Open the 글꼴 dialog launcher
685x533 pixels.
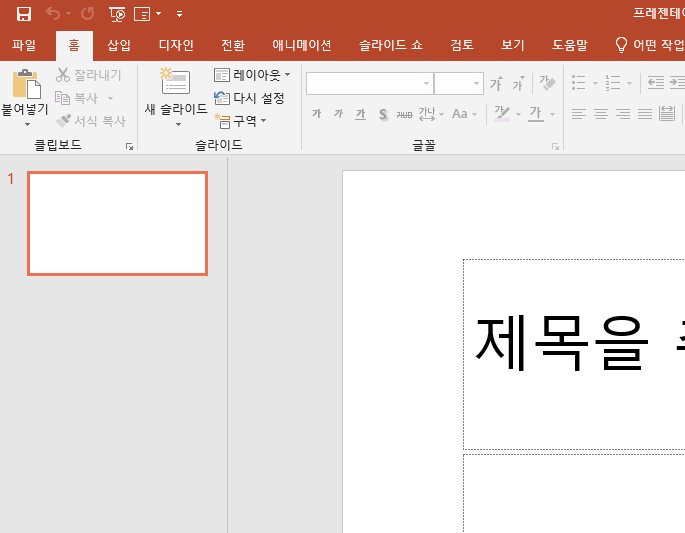555,146
